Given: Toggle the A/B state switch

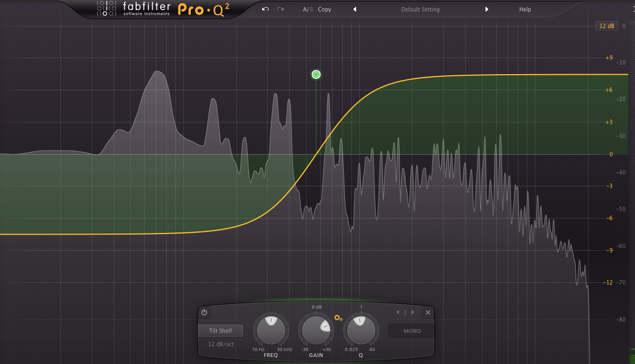Looking at the screenshot, I should tap(308, 9).
